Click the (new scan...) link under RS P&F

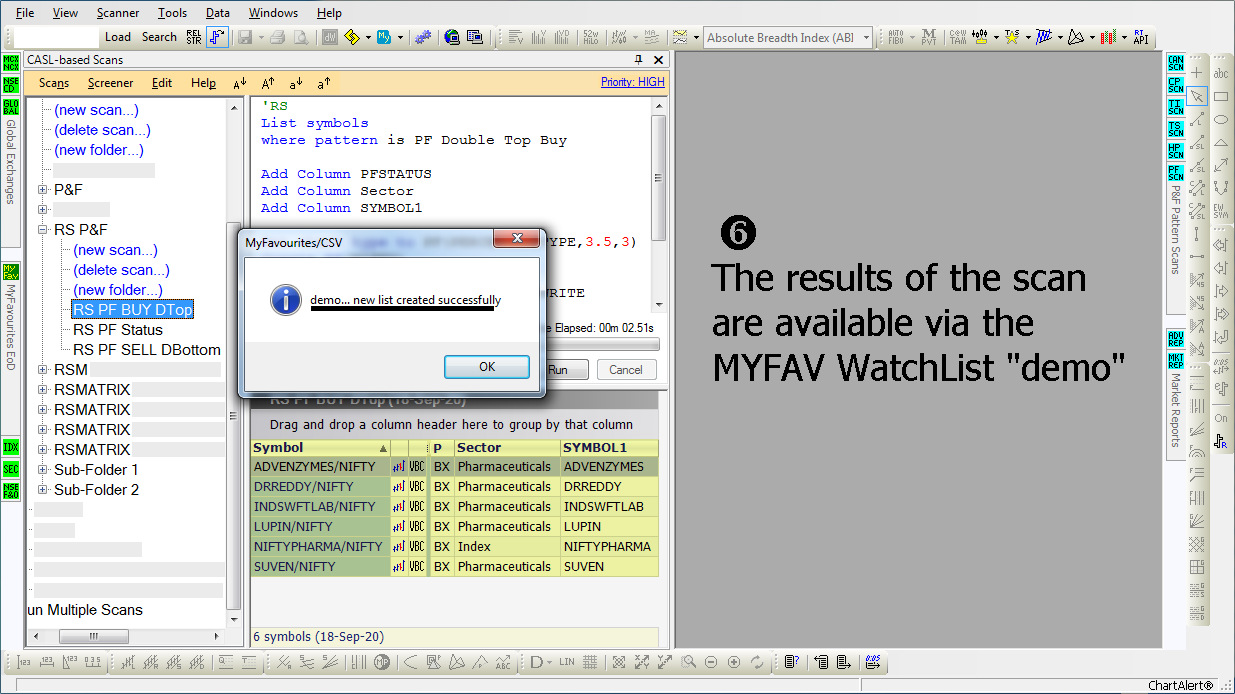[x=115, y=250]
